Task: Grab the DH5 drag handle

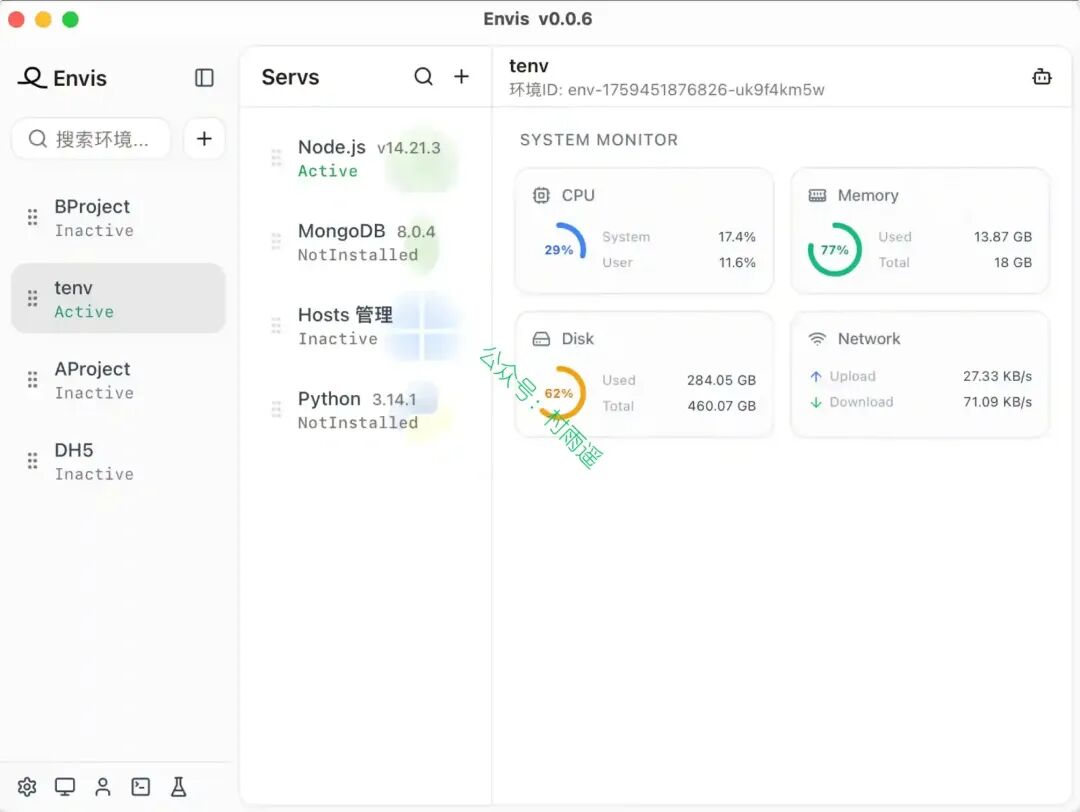Action: 32,461
